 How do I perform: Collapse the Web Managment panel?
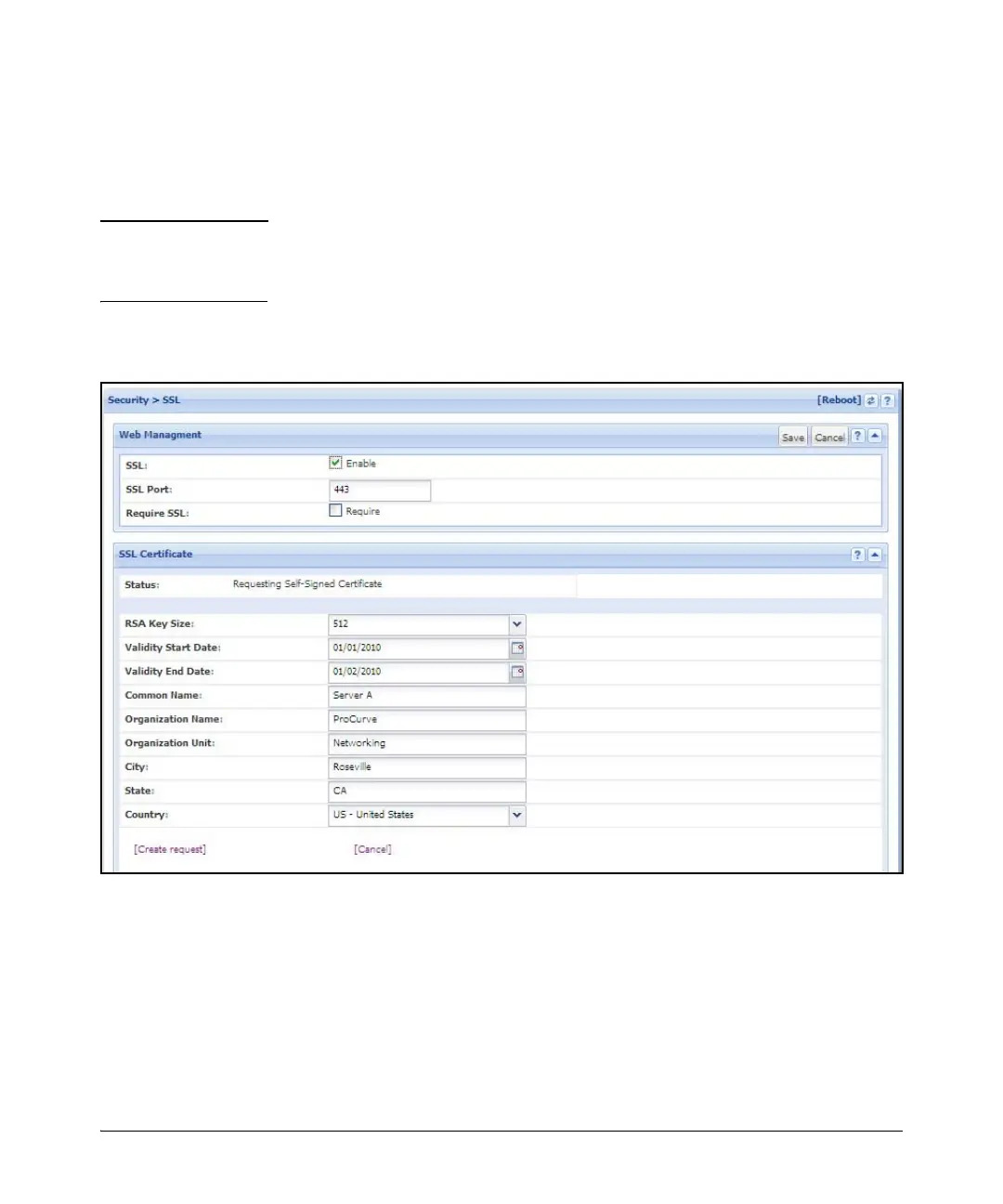(875, 436)
